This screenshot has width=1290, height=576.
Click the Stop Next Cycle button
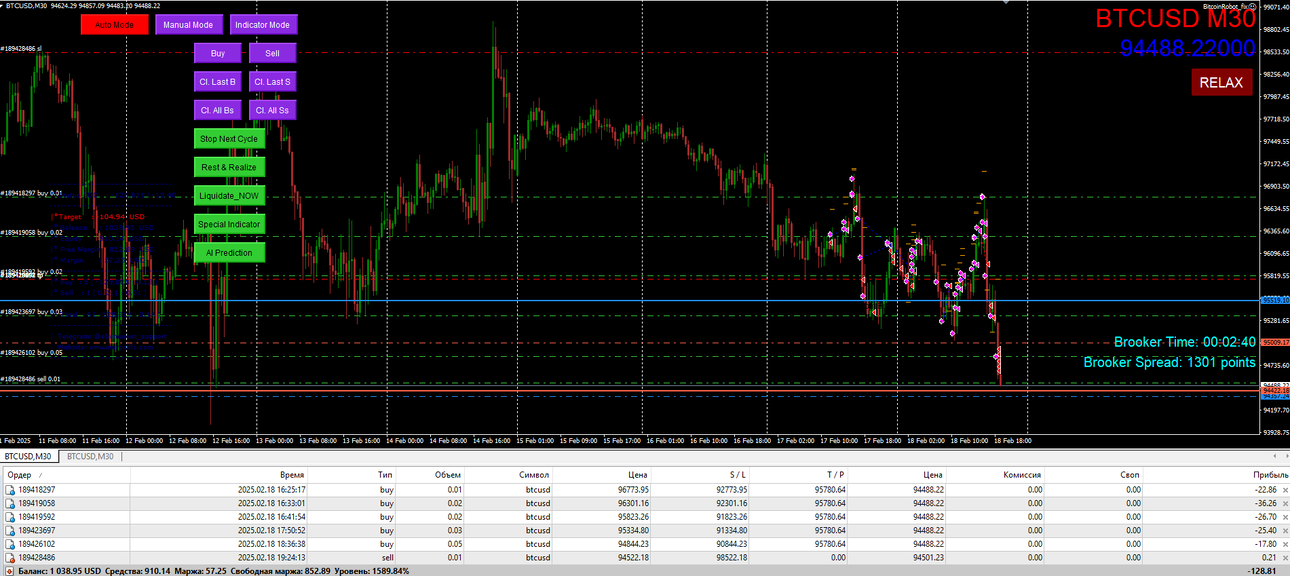229,139
